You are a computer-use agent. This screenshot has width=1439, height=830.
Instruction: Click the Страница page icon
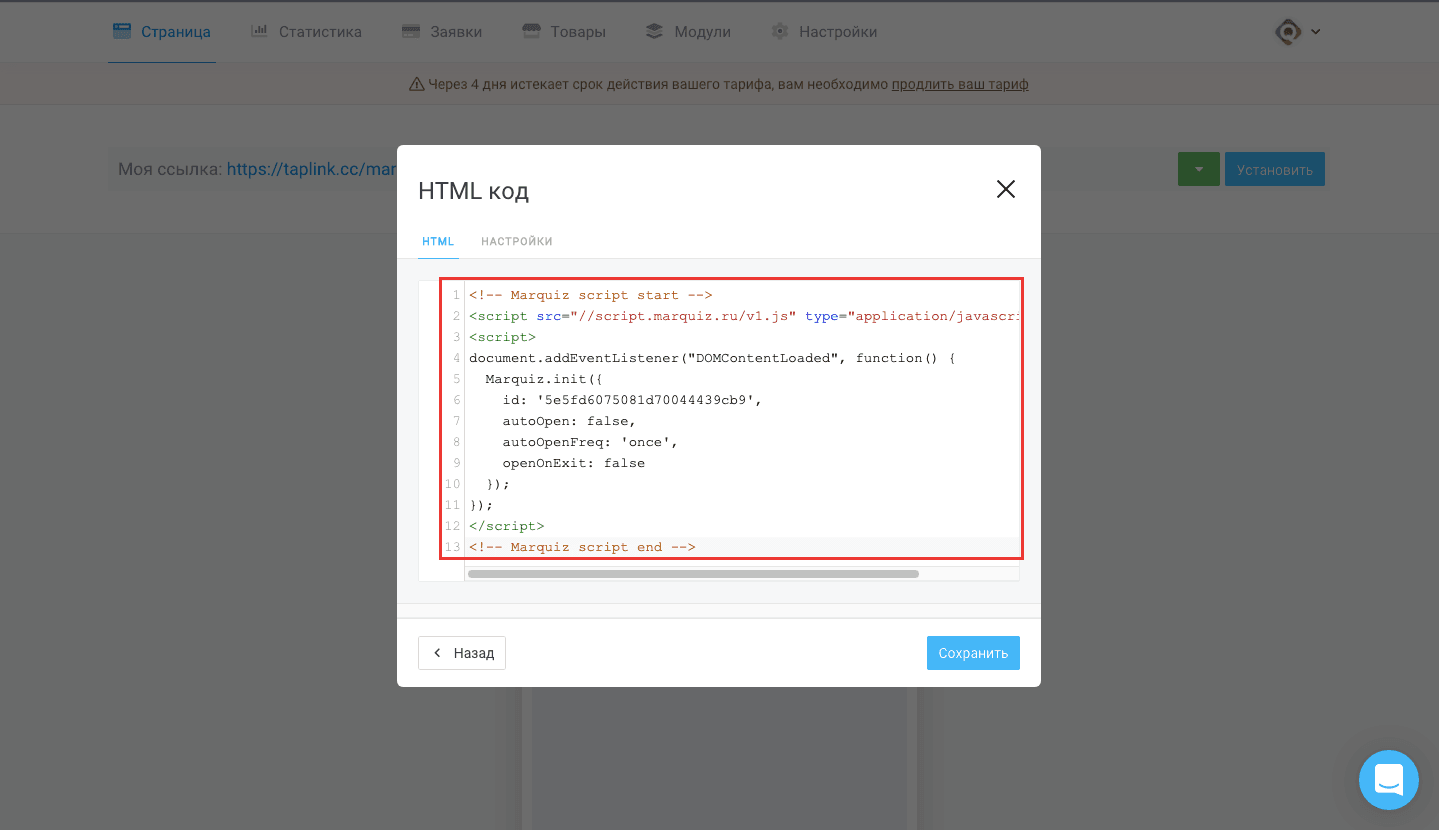[x=122, y=31]
